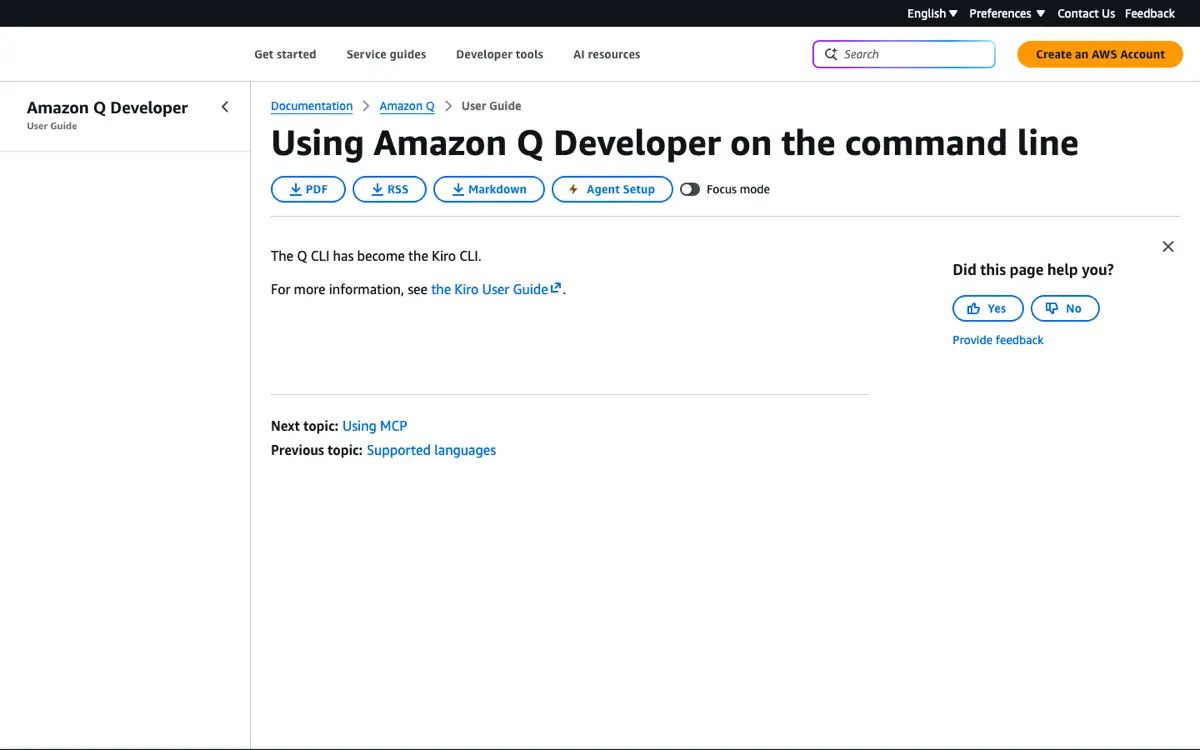Click Create an AWS Account button

[1100, 54]
